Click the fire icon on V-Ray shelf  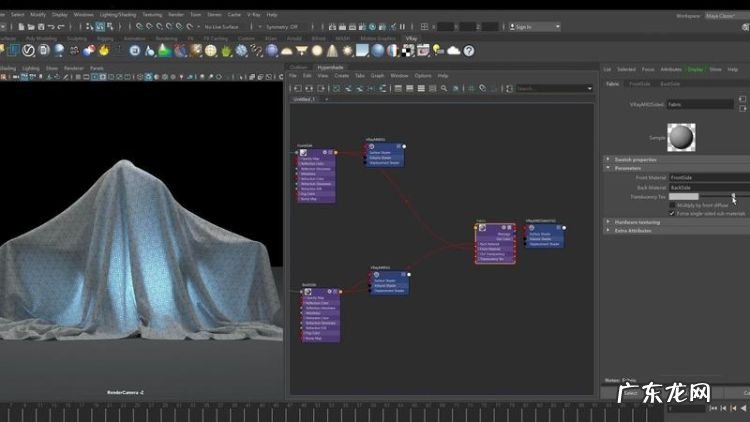[104, 50]
